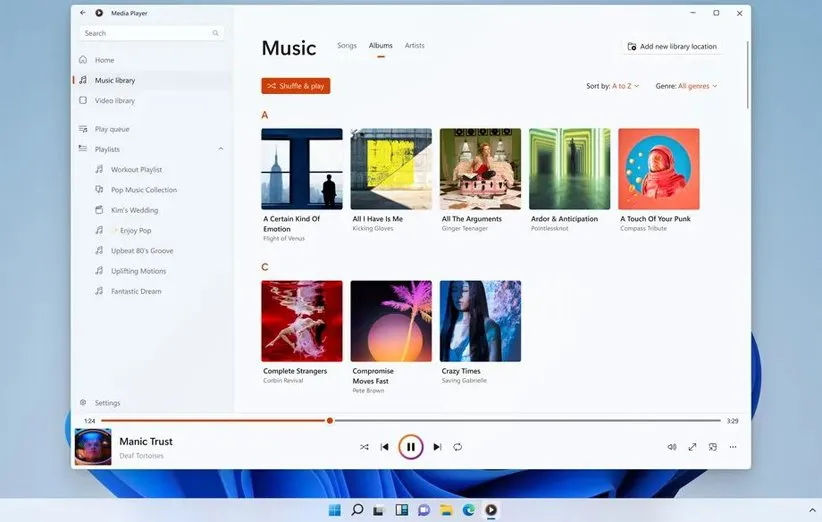
Task: Open Microsoft Edge from taskbar
Action: click(469, 510)
